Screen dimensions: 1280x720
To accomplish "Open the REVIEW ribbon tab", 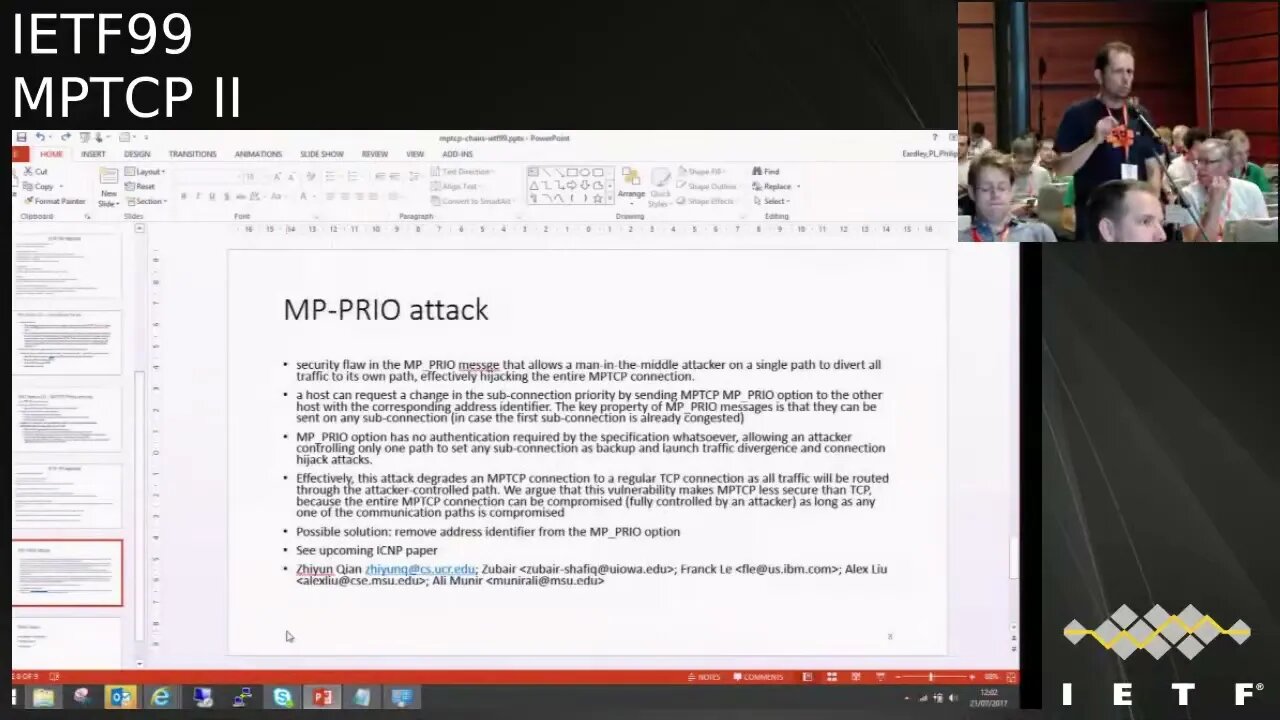I will tap(375, 154).
